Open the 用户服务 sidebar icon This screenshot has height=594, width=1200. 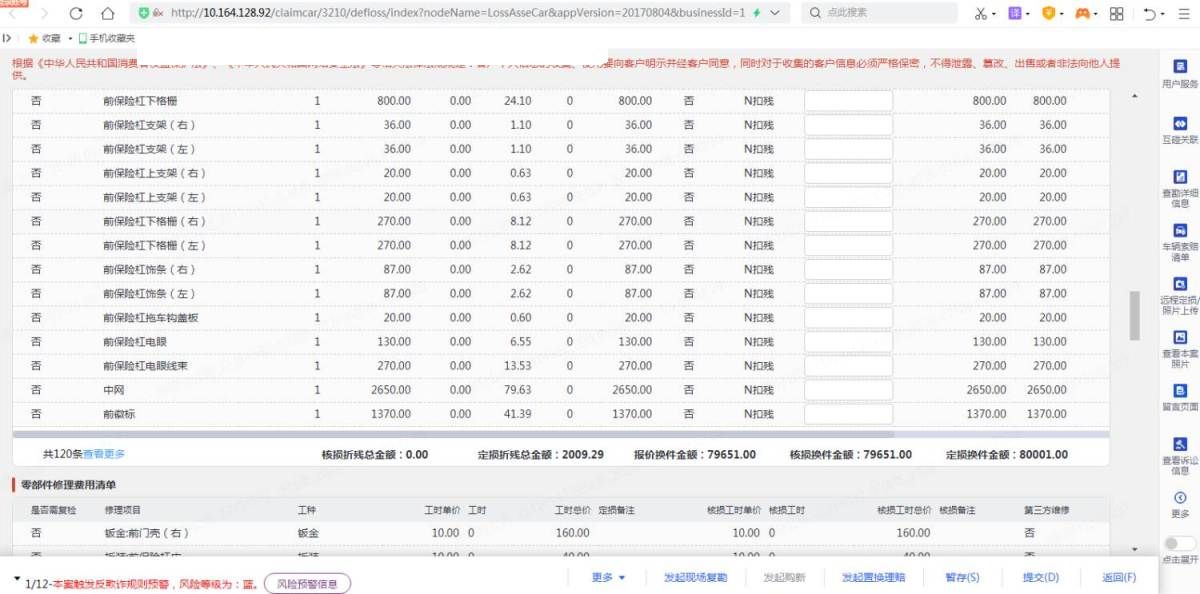(x=1180, y=67)
